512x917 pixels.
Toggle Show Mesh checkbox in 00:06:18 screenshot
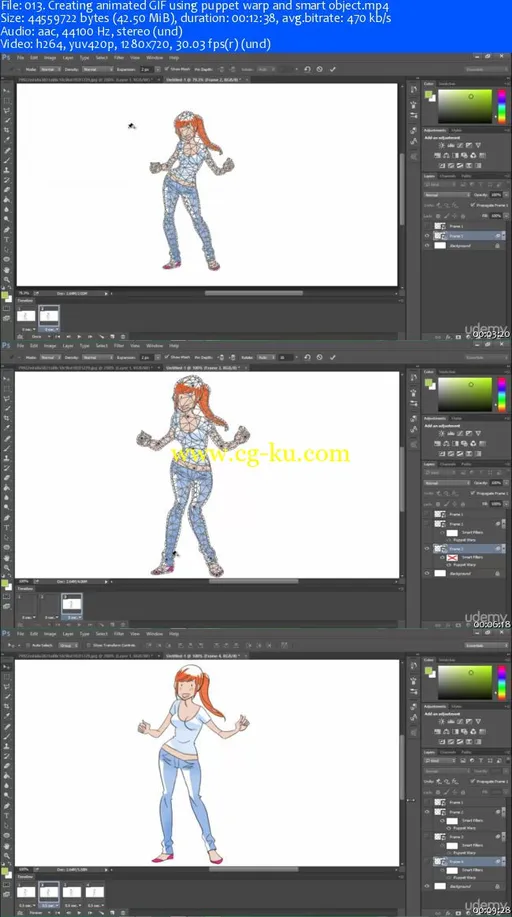coord(167,357)
